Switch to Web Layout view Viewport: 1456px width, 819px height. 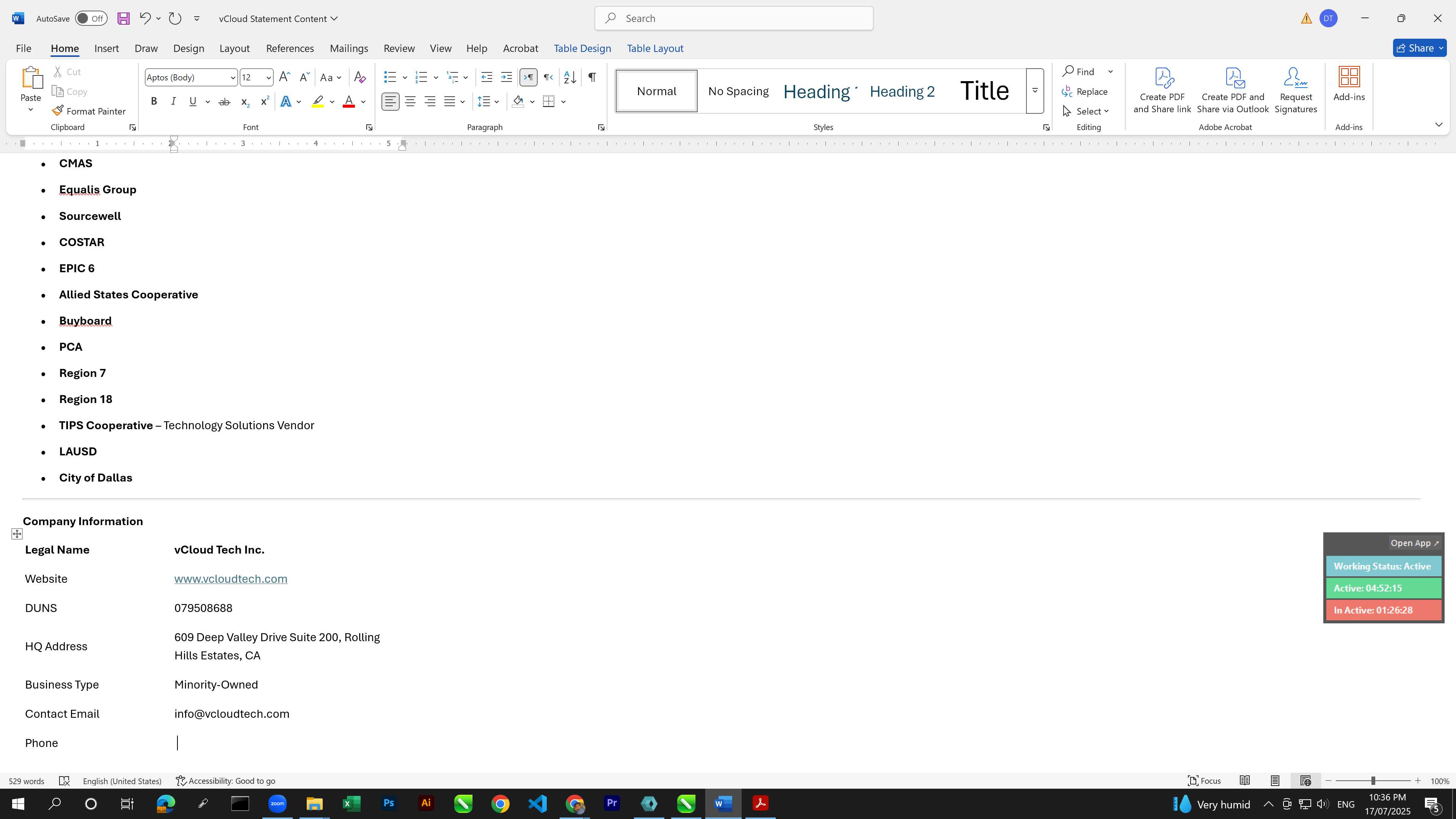(x=1305, y=781)
